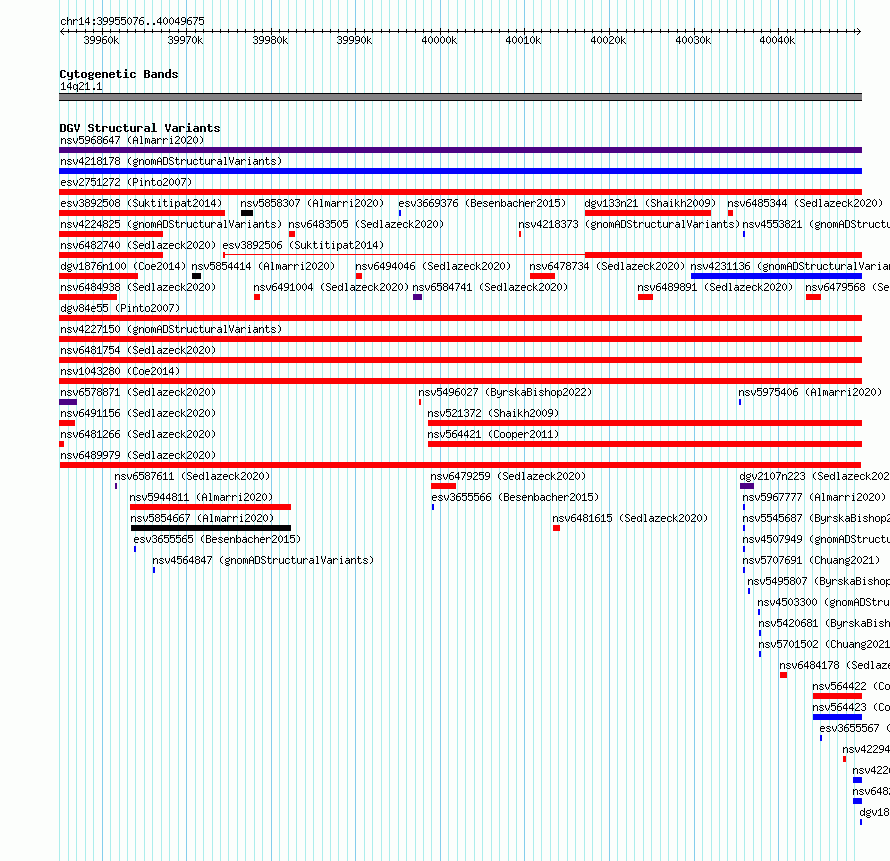Click the purple nsv6578871 variant block

(x=68, y=402)
